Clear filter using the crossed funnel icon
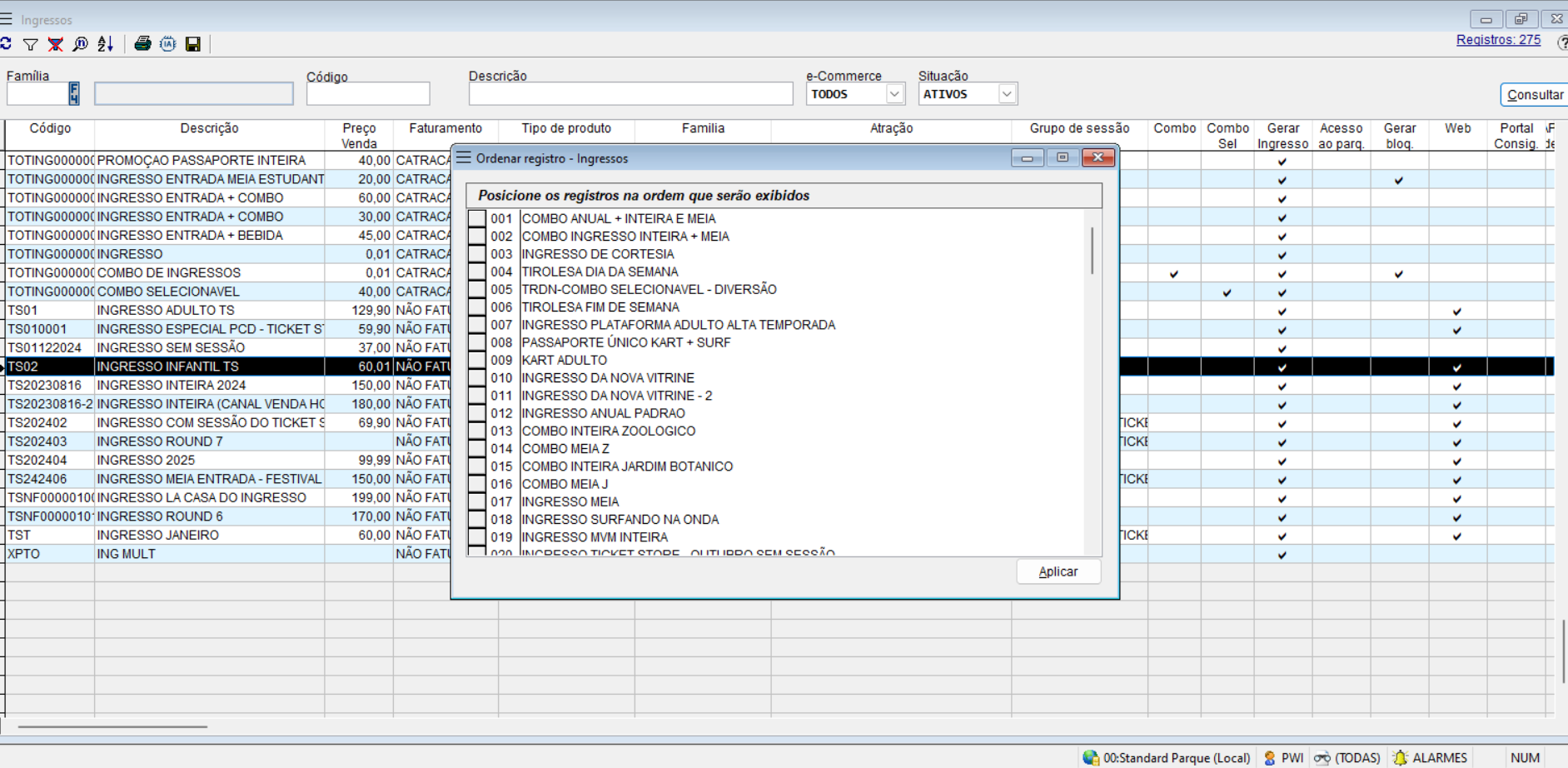The width and height of the screenshot is (1568, 768). 56,44
